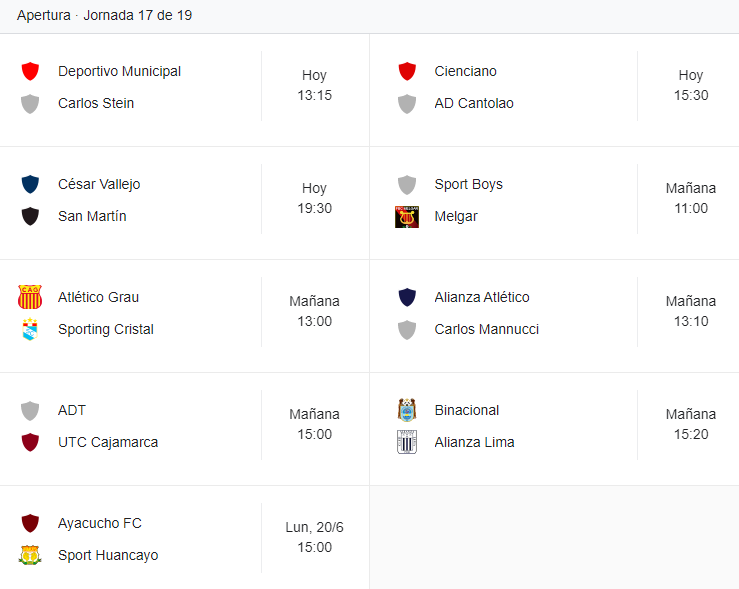Click the Alianza Lima striped crest
Screen dimensions: 739x589
407,442
